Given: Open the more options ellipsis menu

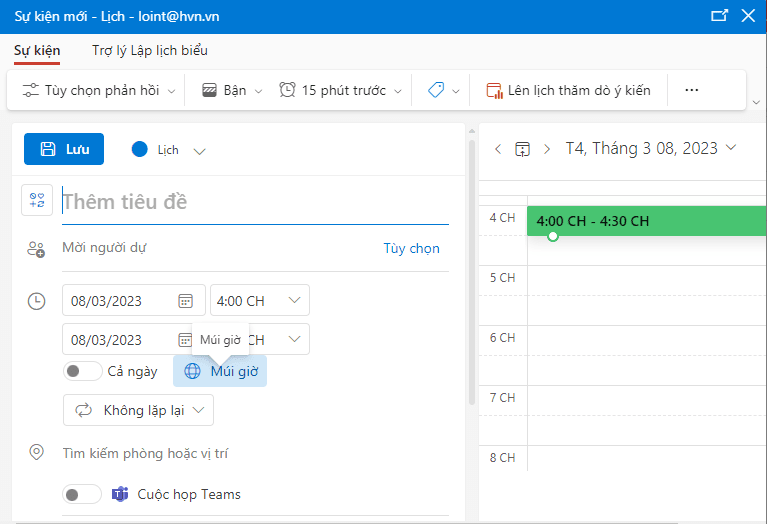Looking at the screenshot, I should 692,90.
